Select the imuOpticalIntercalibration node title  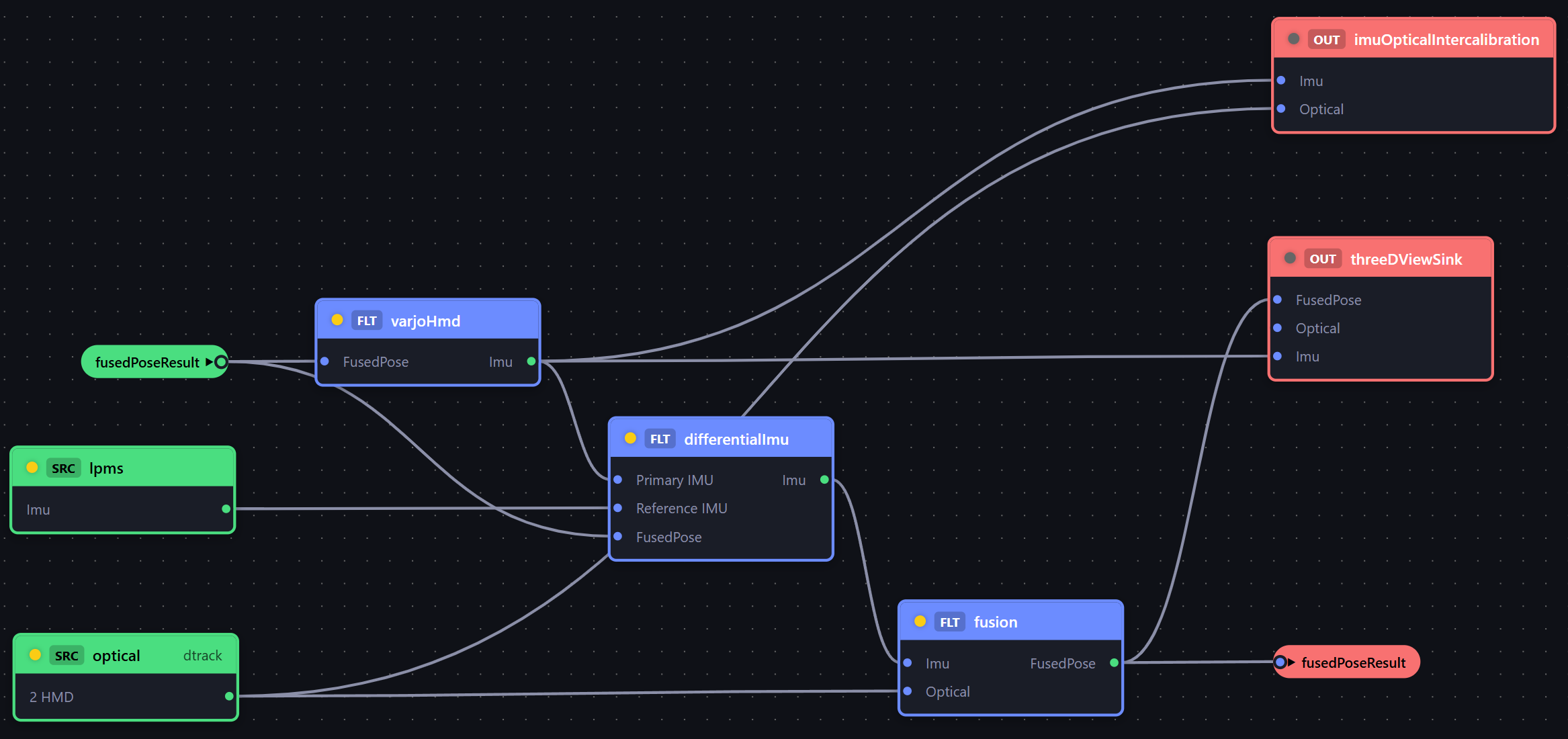coord(1446,40)
